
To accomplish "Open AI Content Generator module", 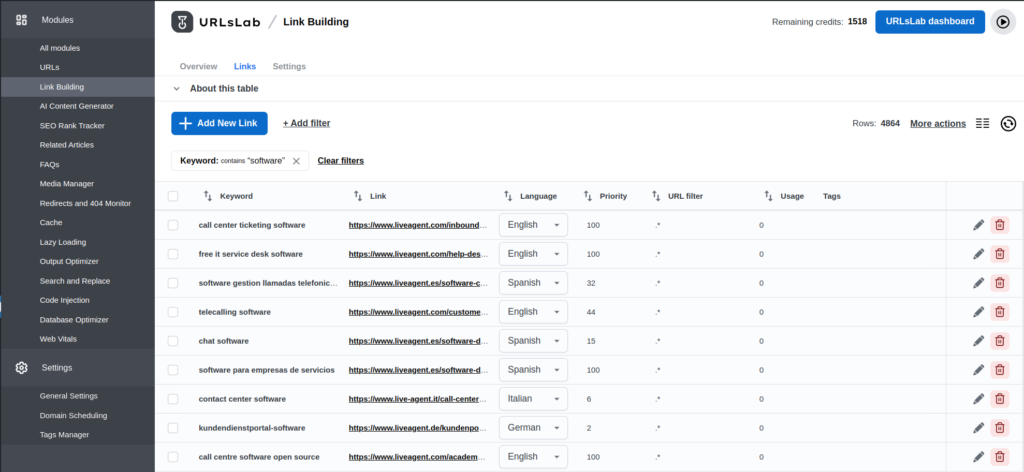I will (77, 106).
